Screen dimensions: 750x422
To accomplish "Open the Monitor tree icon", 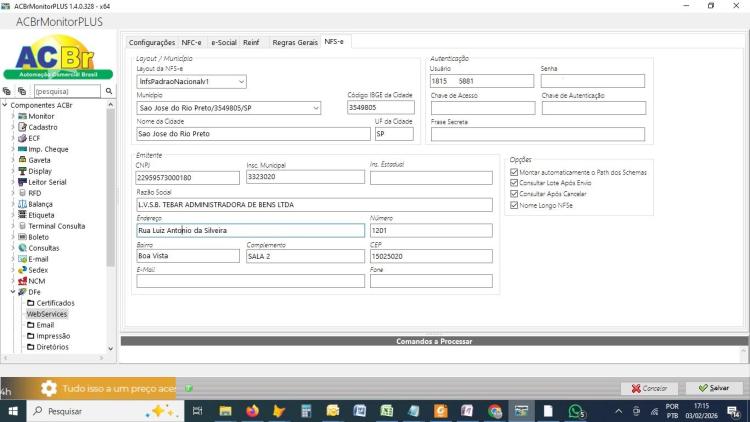I will click(22, 116).
